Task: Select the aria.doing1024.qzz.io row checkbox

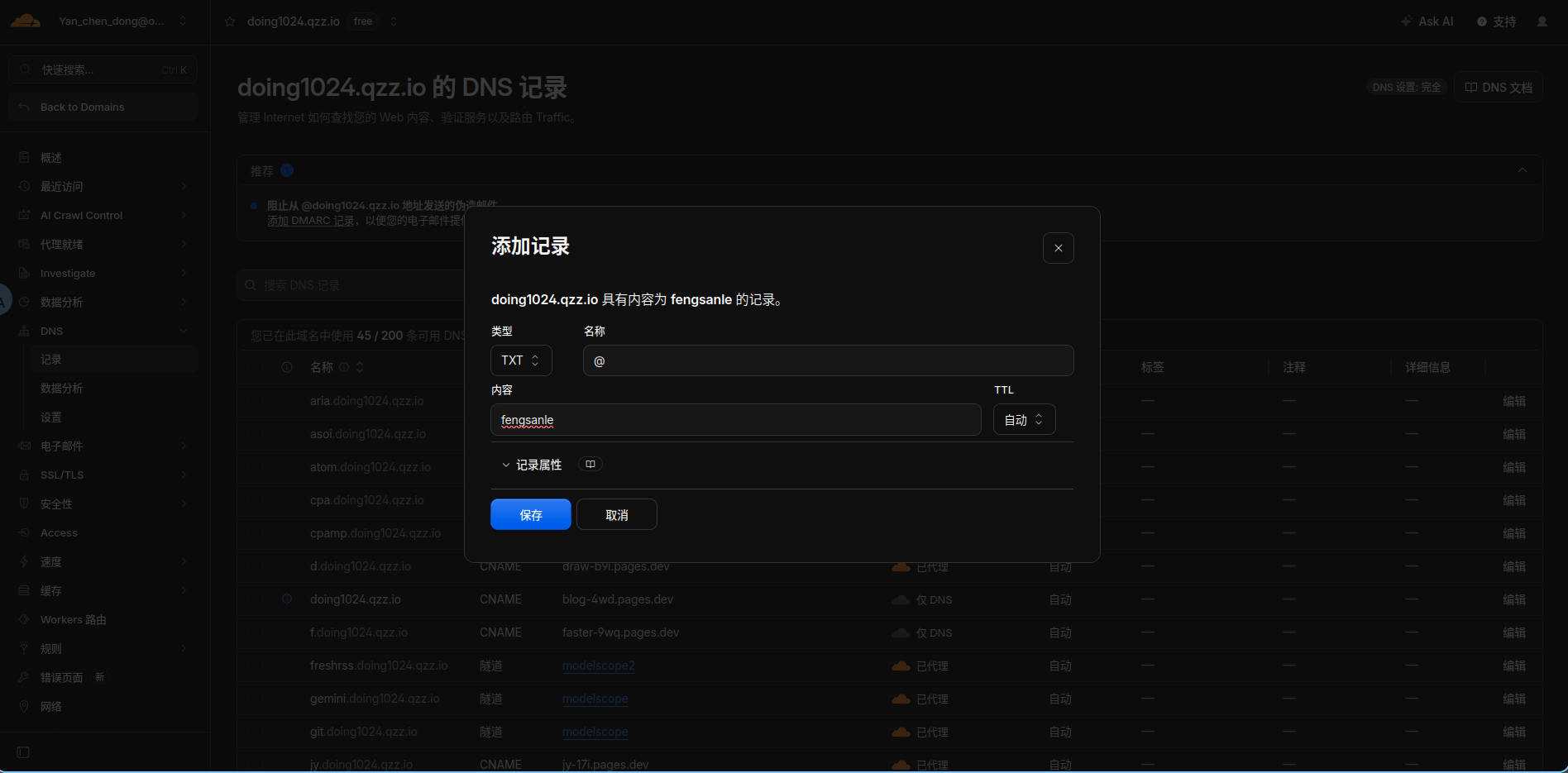Action: click(x=256, y=401)
